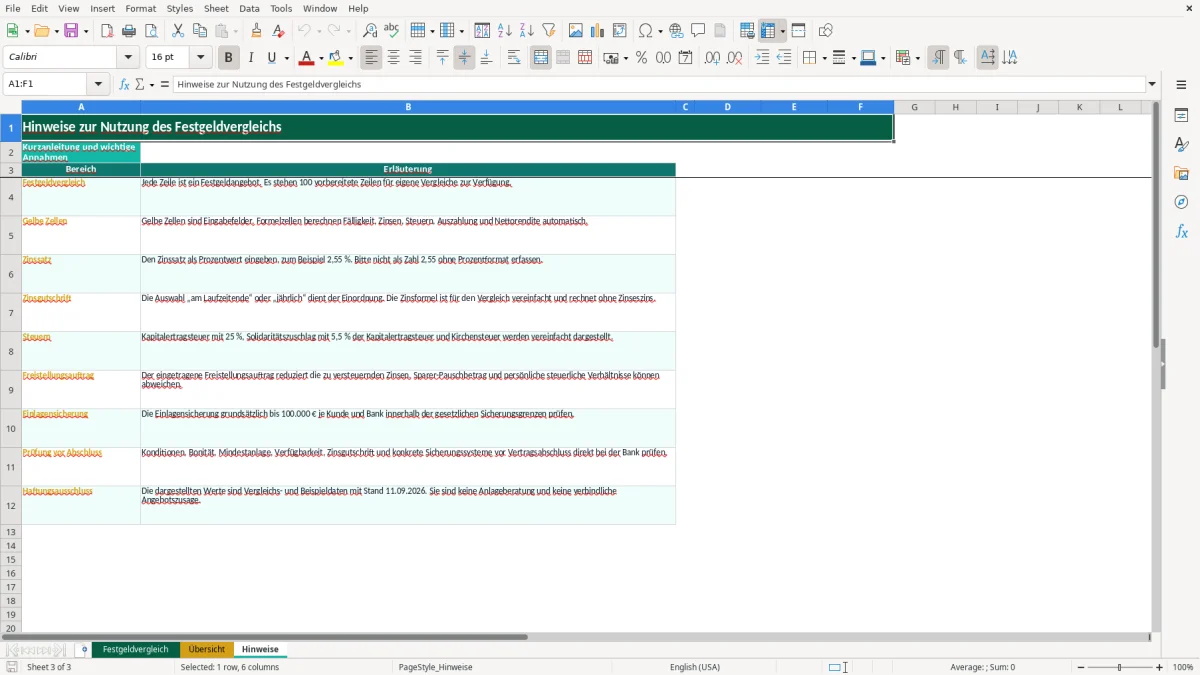The height and width of the screenshot is (675, 1200).
Task: Open the Font Color dropdown arrow
Action: click(321, 58)
